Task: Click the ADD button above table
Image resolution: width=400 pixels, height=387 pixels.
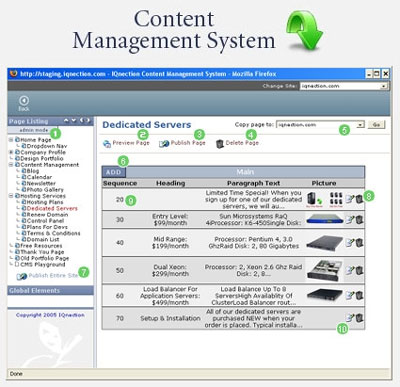Action: click(x=113, y=172)
